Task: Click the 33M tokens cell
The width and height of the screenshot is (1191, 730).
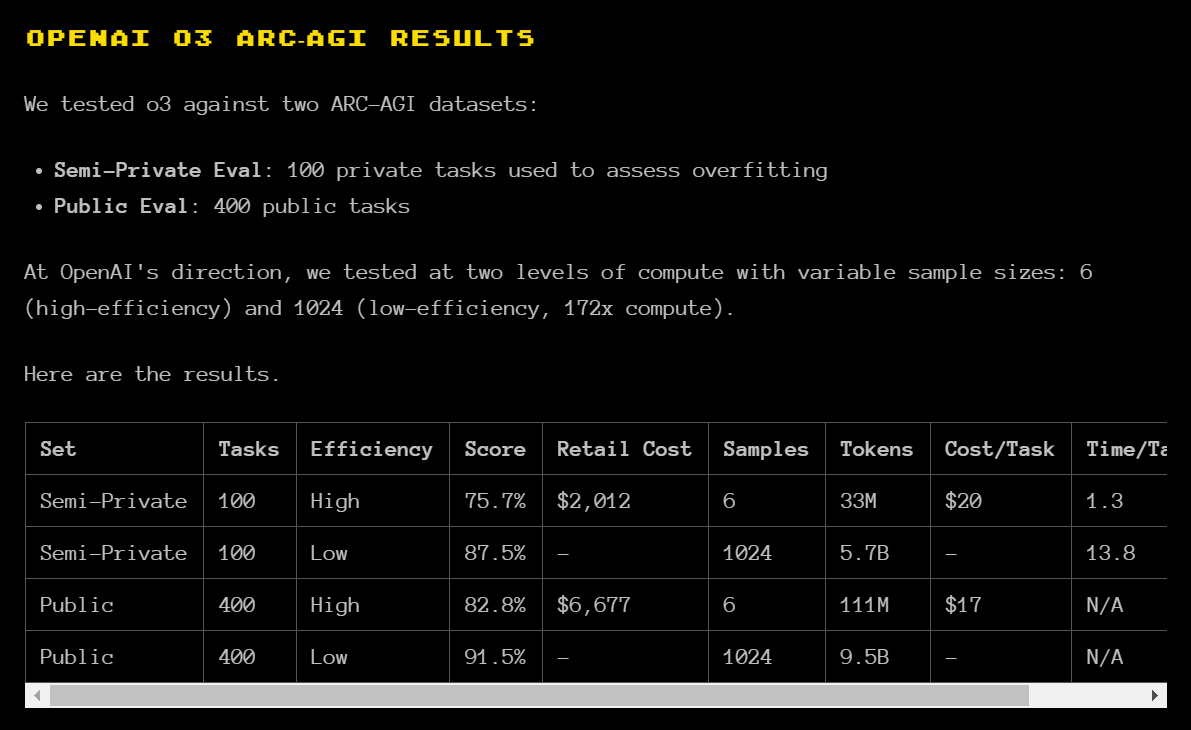Action: (877, 501)
